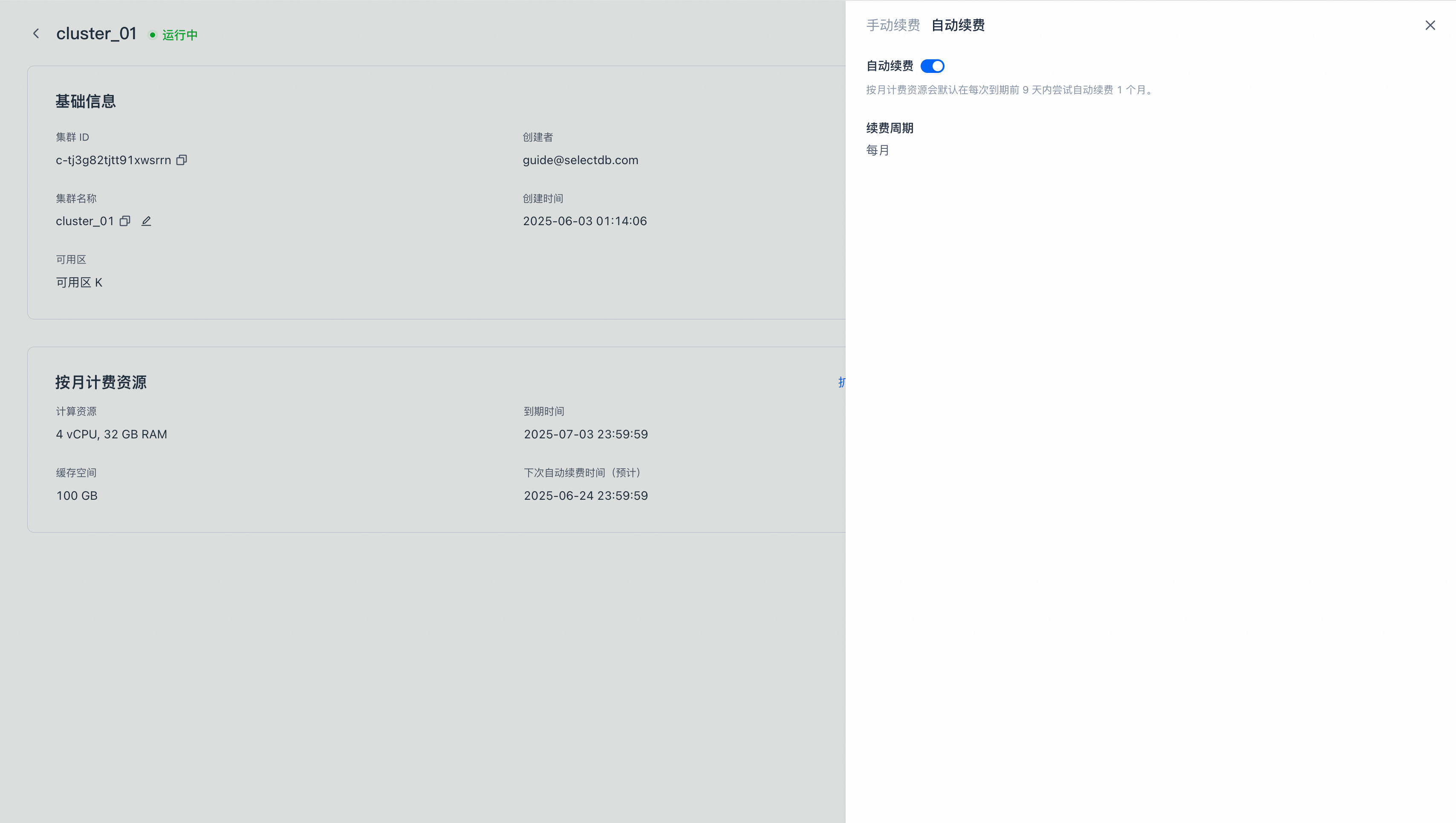Click the expiration time 2025-07-03 23:59:59
The image size is (1456, 823).
coord(586,435)
